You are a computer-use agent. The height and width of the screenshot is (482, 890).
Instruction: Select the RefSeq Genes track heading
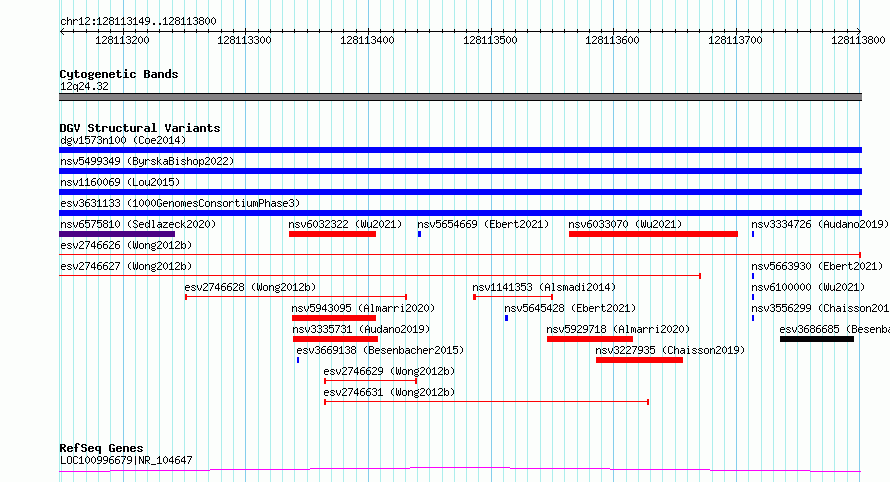tap(101, 448)
